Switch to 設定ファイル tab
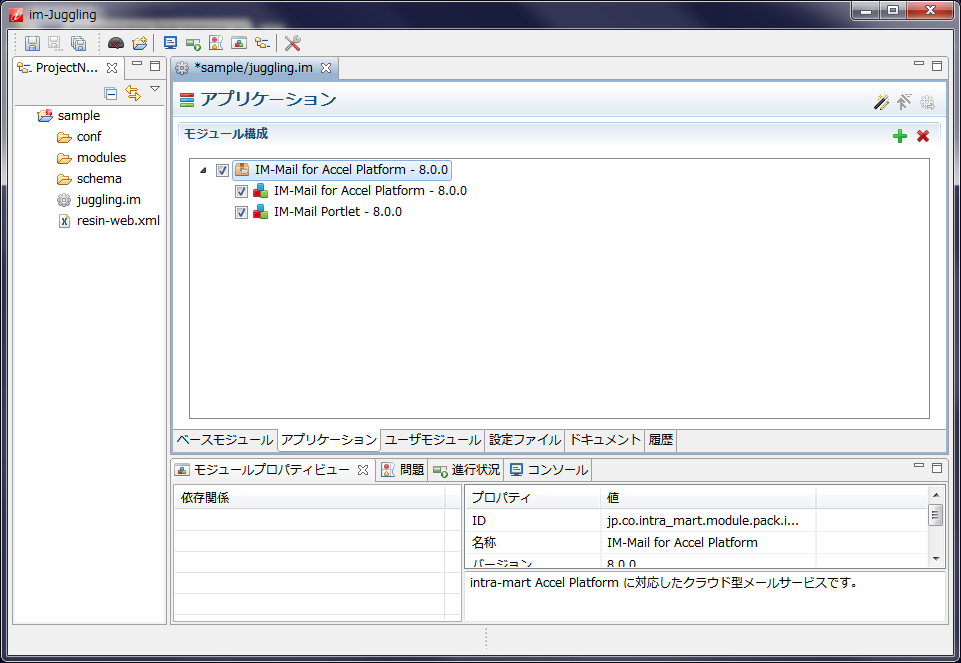Image resolution: width=961 pixels, height=663 pixels. (x=525, y=440)
